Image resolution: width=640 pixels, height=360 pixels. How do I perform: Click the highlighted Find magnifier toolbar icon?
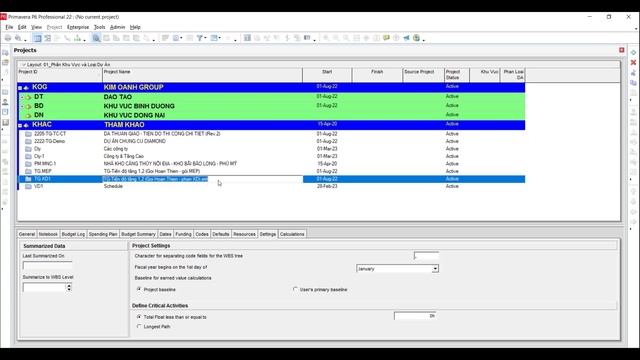(96, 38)
